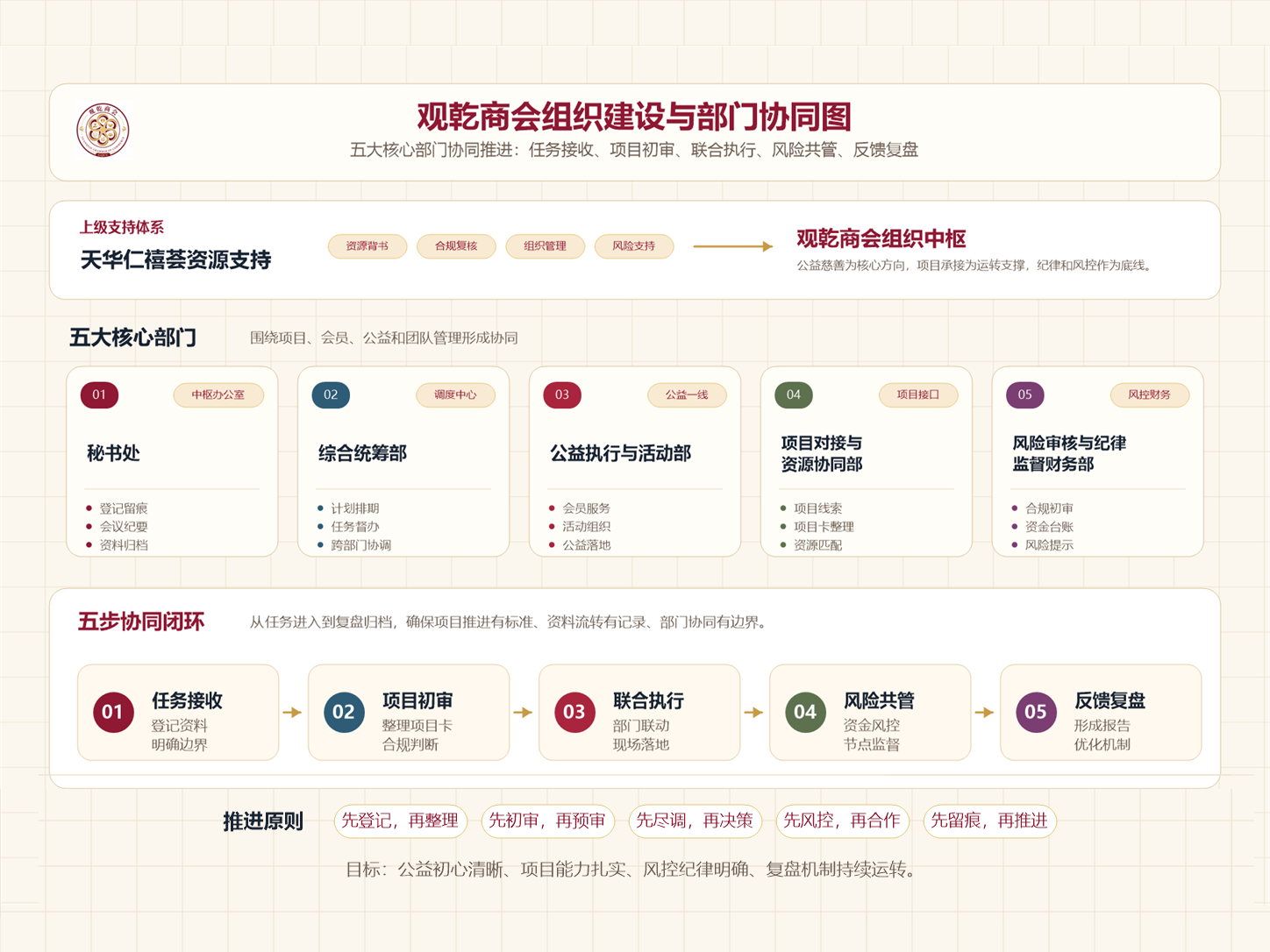
Task: Click the 五步协同闭环 section heading
Action: pos(141,622)
